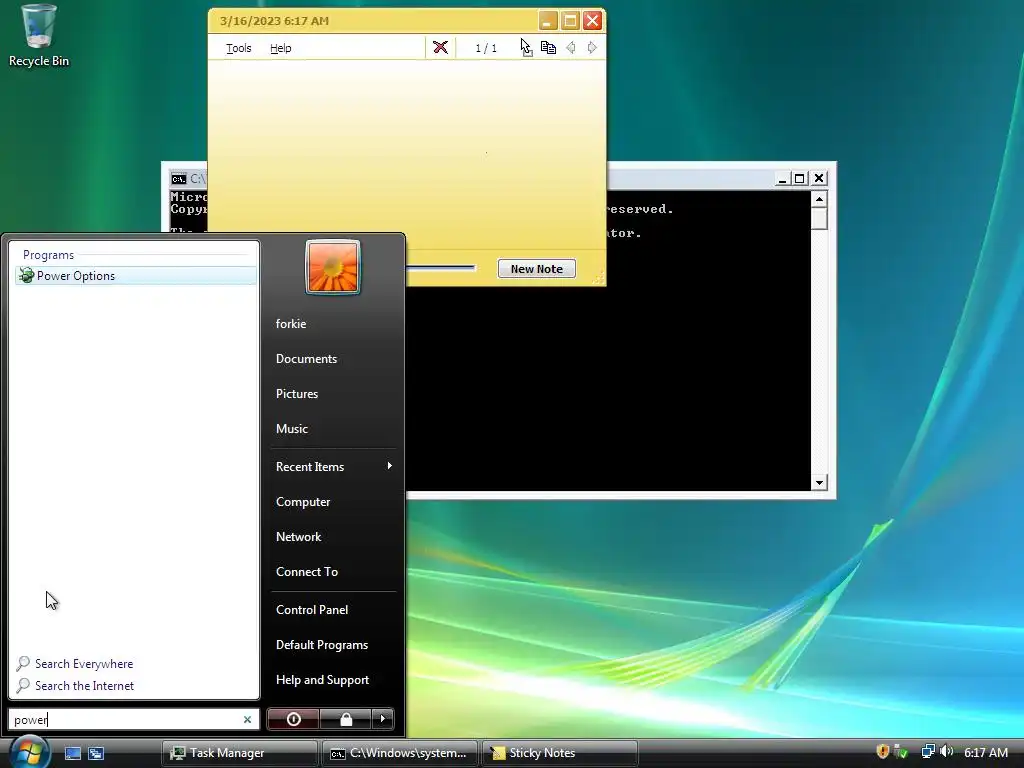Switch to Sticky Notes taskbar button
The image size is (1024, 768).
[x=560, y=753]
